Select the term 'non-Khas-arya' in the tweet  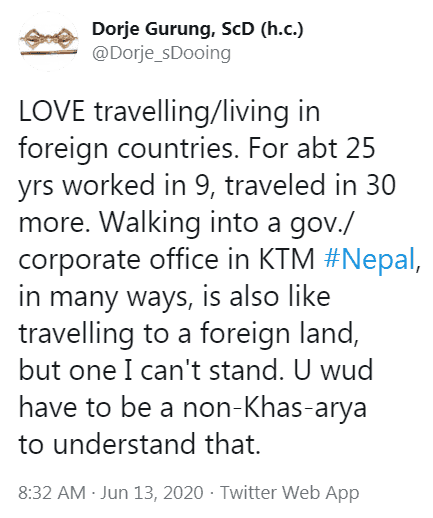275,407
